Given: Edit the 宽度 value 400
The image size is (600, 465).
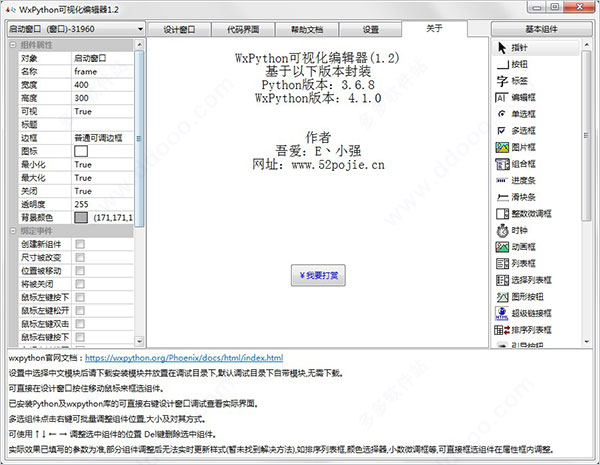Looking at the screenshot, I should coord(103,85).
